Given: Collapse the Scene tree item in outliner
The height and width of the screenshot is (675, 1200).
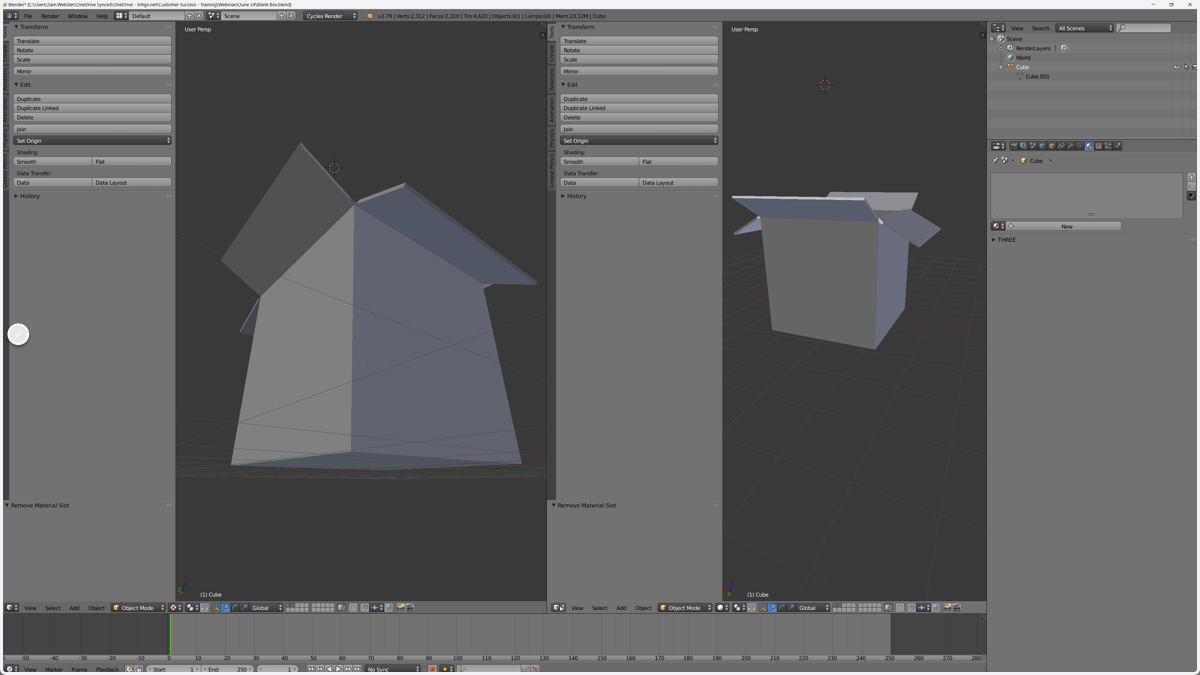Looking at the screenshot, I should 992,39.
